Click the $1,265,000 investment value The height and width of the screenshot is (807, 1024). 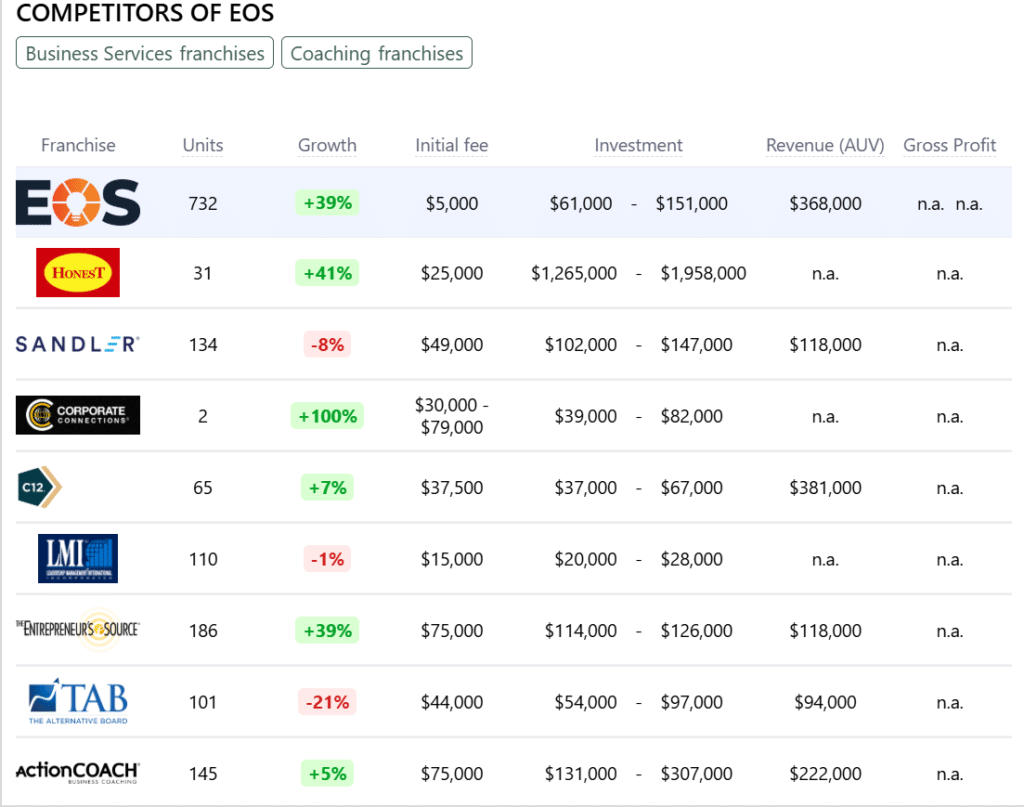coord(574,274)
